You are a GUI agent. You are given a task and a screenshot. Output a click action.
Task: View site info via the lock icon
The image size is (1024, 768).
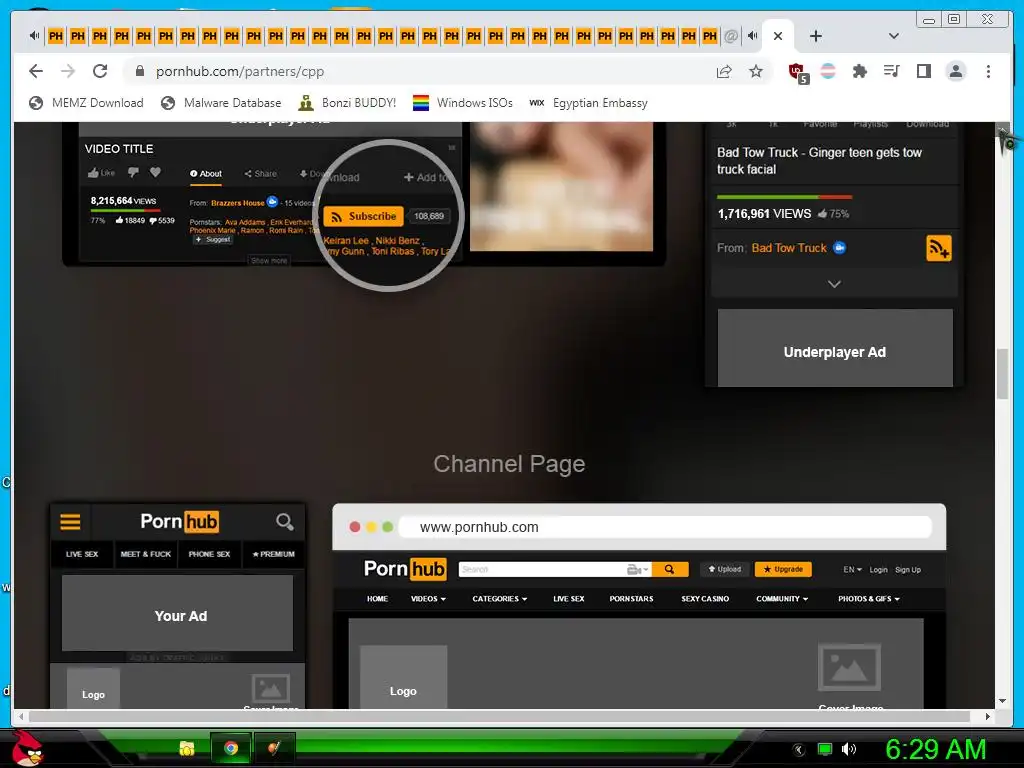pyautogui.click(x=139, y=71)
